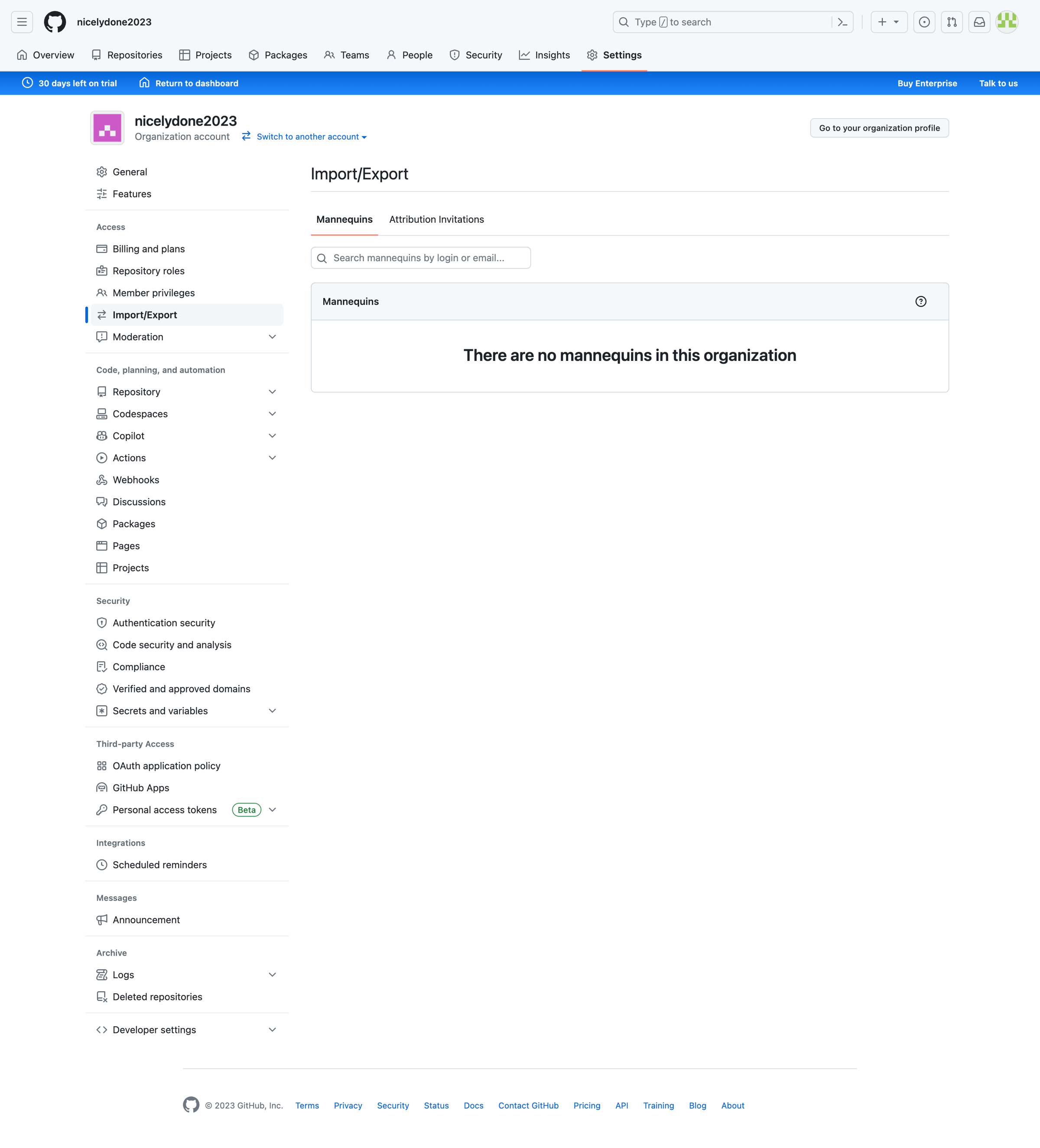Expand Personal access tokens chevron
This screenshot has width=1040, height=1148.
tap(272, 810)
